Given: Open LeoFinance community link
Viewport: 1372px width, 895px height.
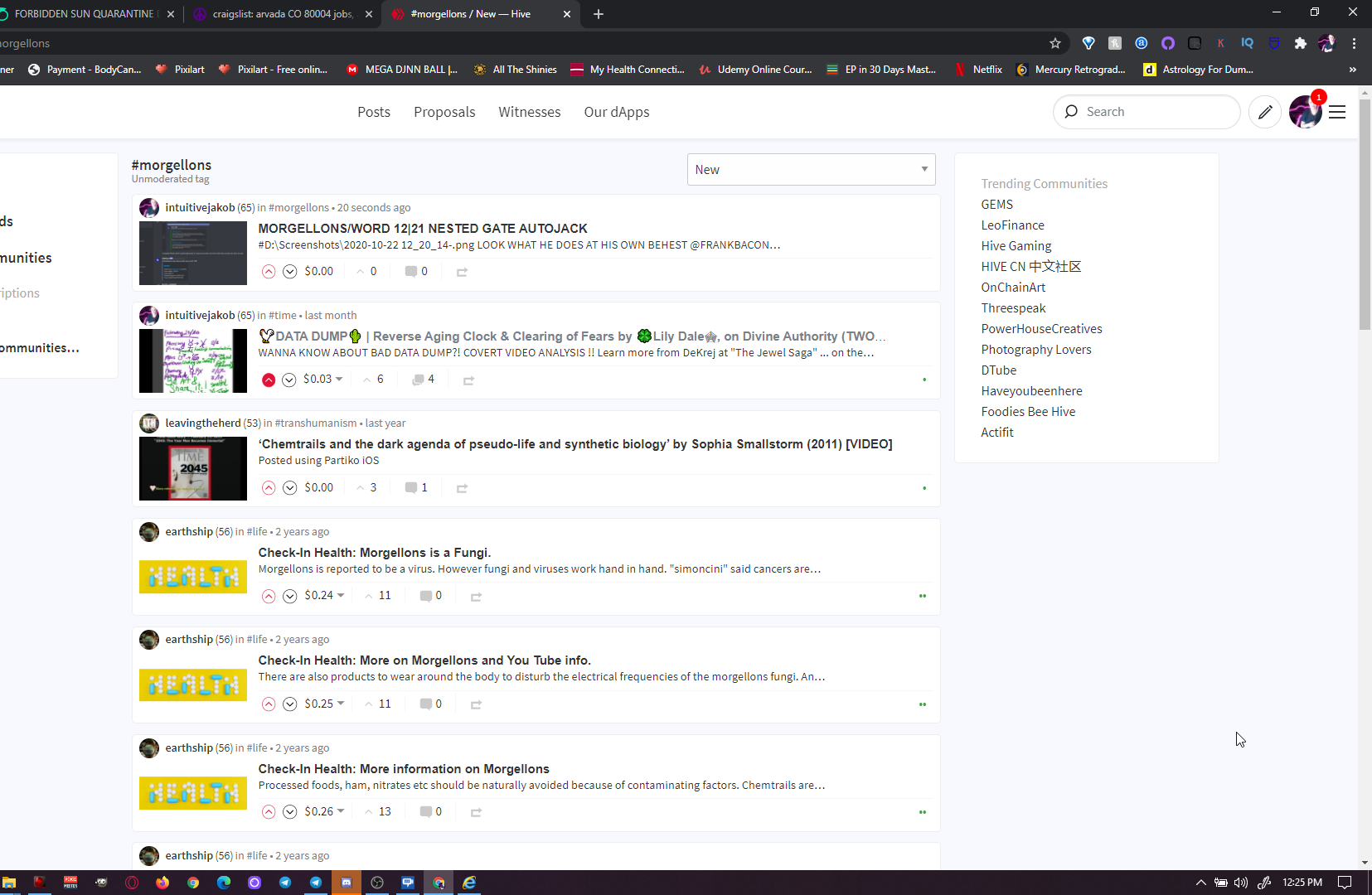Looking at the screenshot, I should pyautogui.click(x=1012, y=225).
